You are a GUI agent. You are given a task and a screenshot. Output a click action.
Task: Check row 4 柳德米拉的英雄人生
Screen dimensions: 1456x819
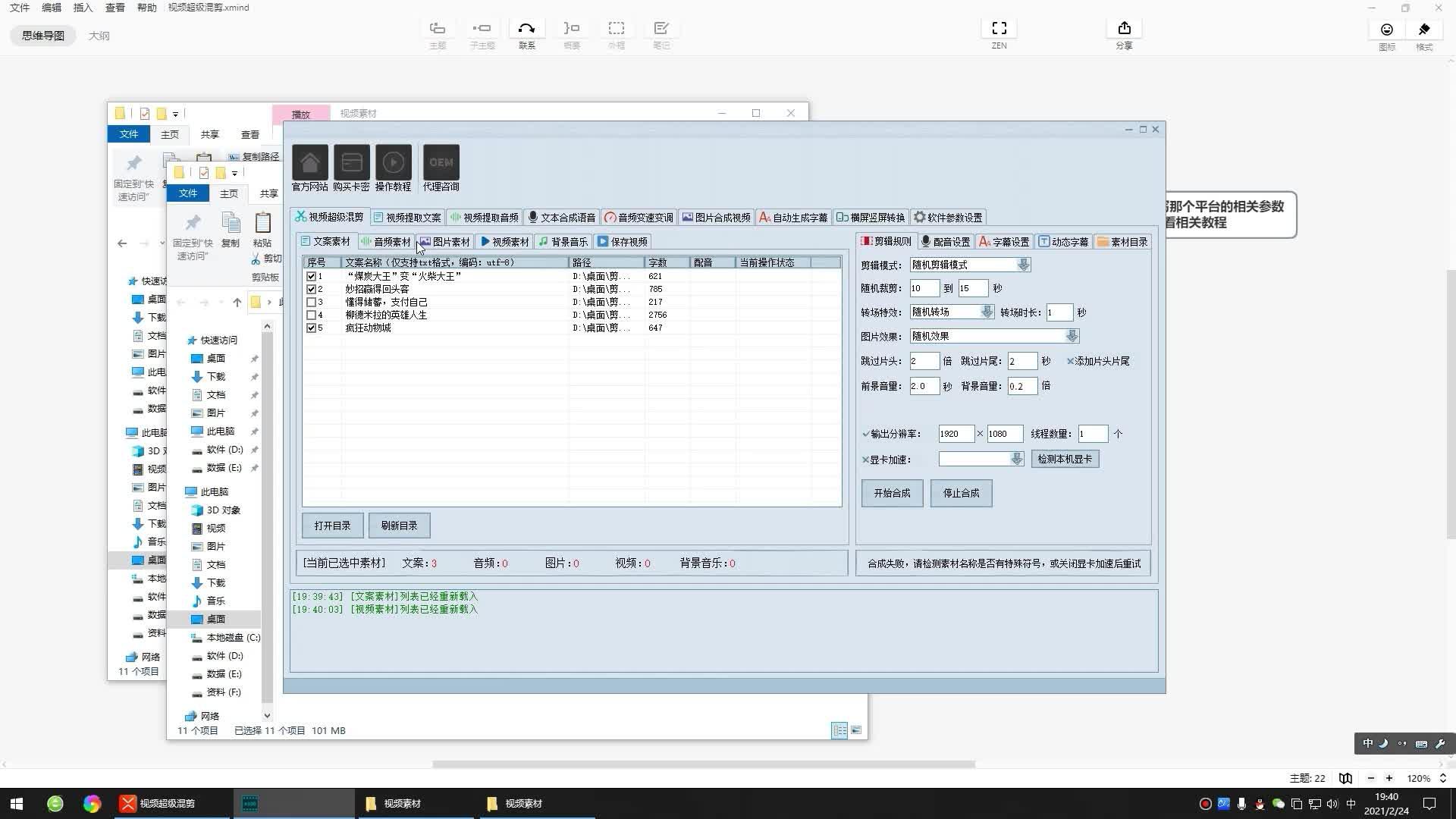click(311, 315)
